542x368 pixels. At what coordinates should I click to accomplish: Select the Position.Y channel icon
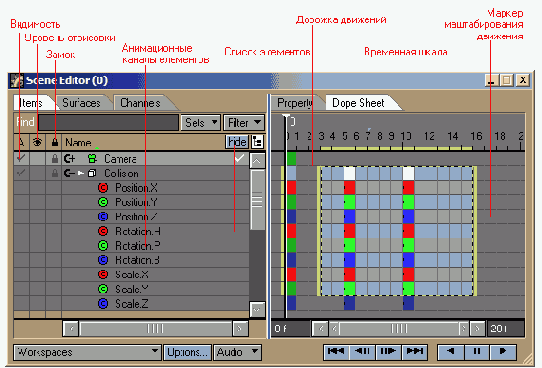click(x=103, y=202)
